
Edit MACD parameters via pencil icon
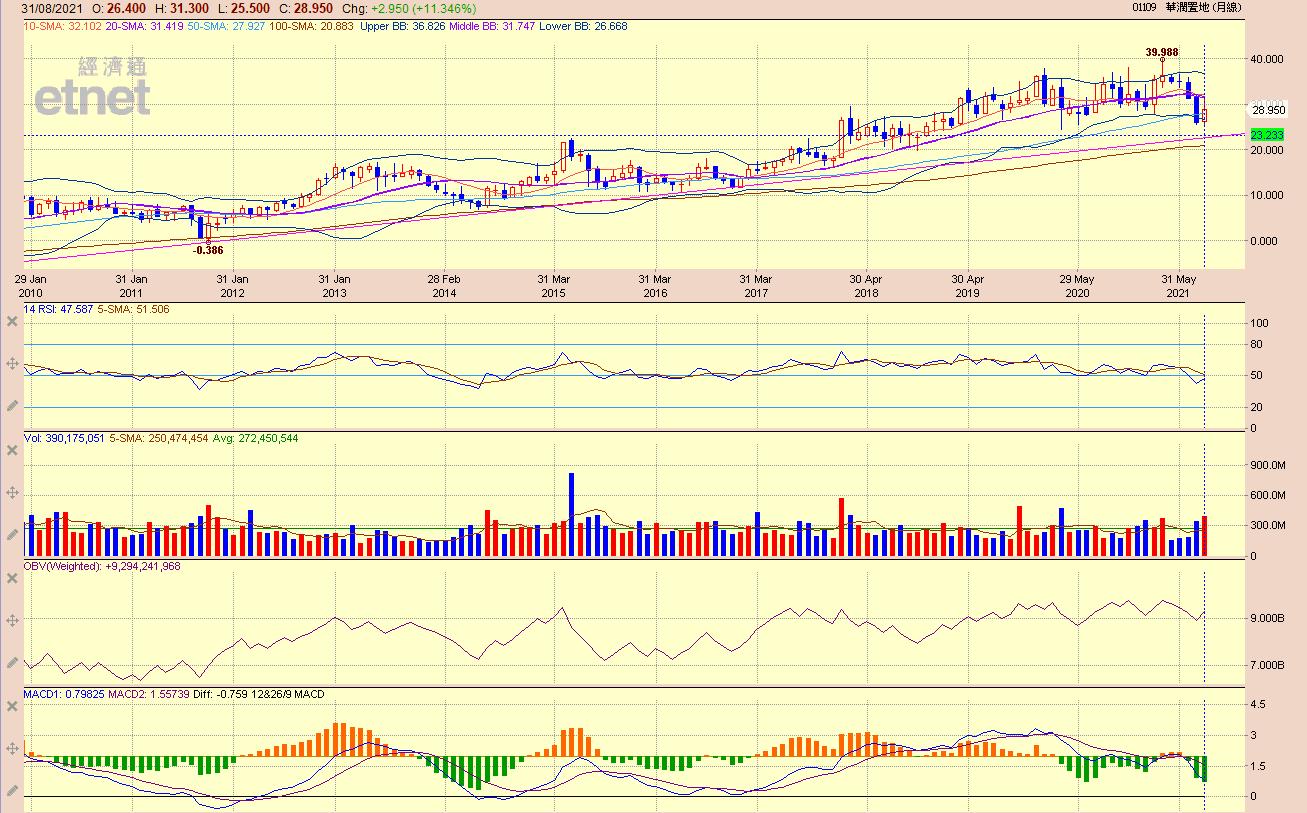12,790
